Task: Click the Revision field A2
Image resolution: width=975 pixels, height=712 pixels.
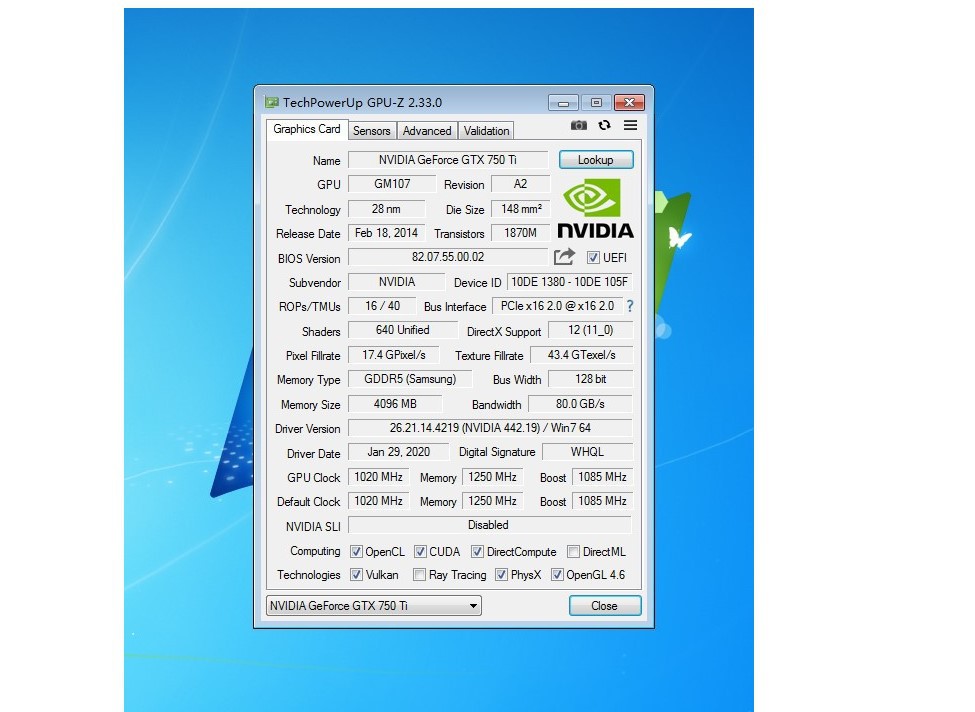Action: pyautogui.click(x=520, y=184)
